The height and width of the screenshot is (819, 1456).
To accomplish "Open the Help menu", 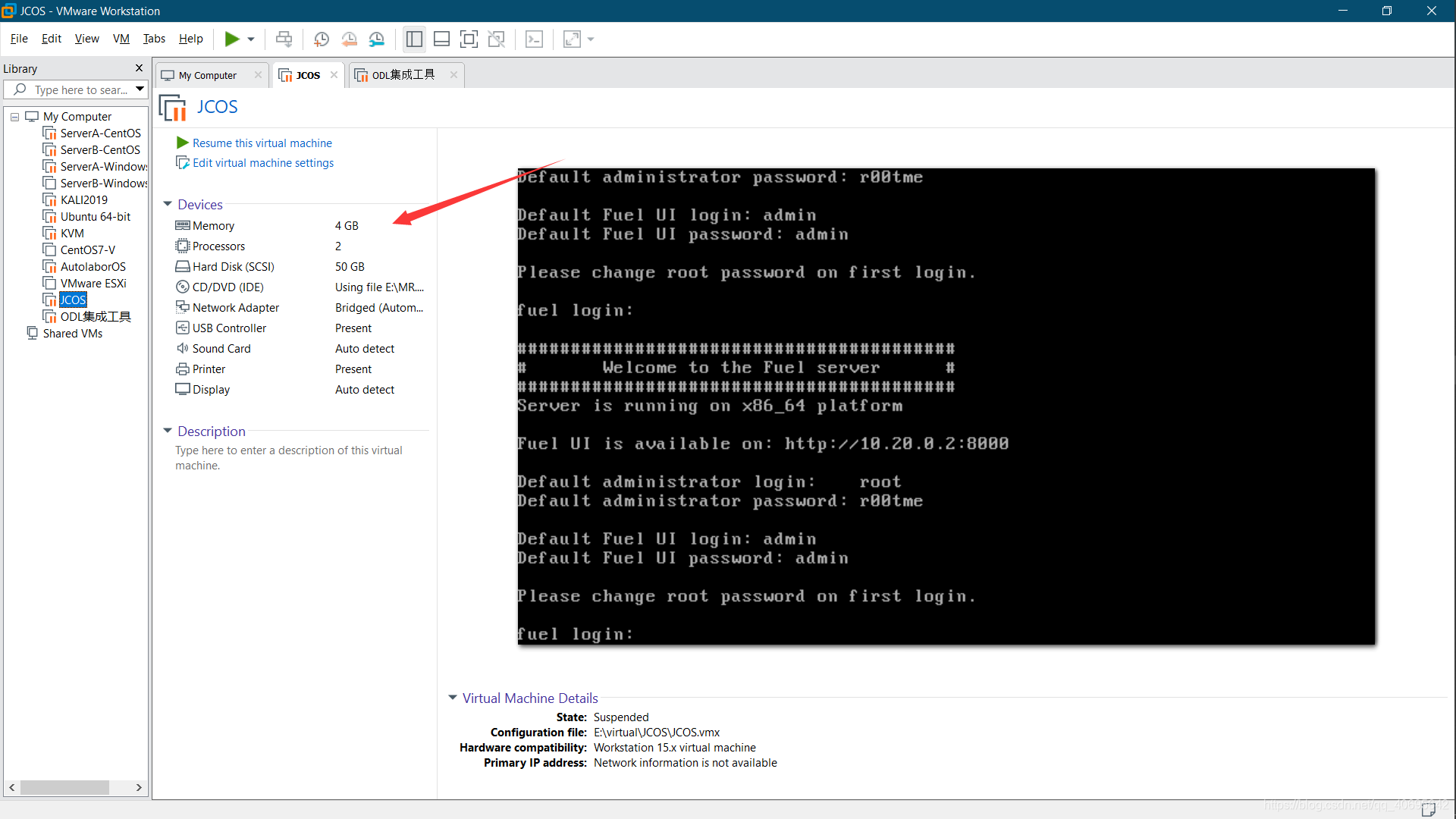I will click(x=191, y=39).
